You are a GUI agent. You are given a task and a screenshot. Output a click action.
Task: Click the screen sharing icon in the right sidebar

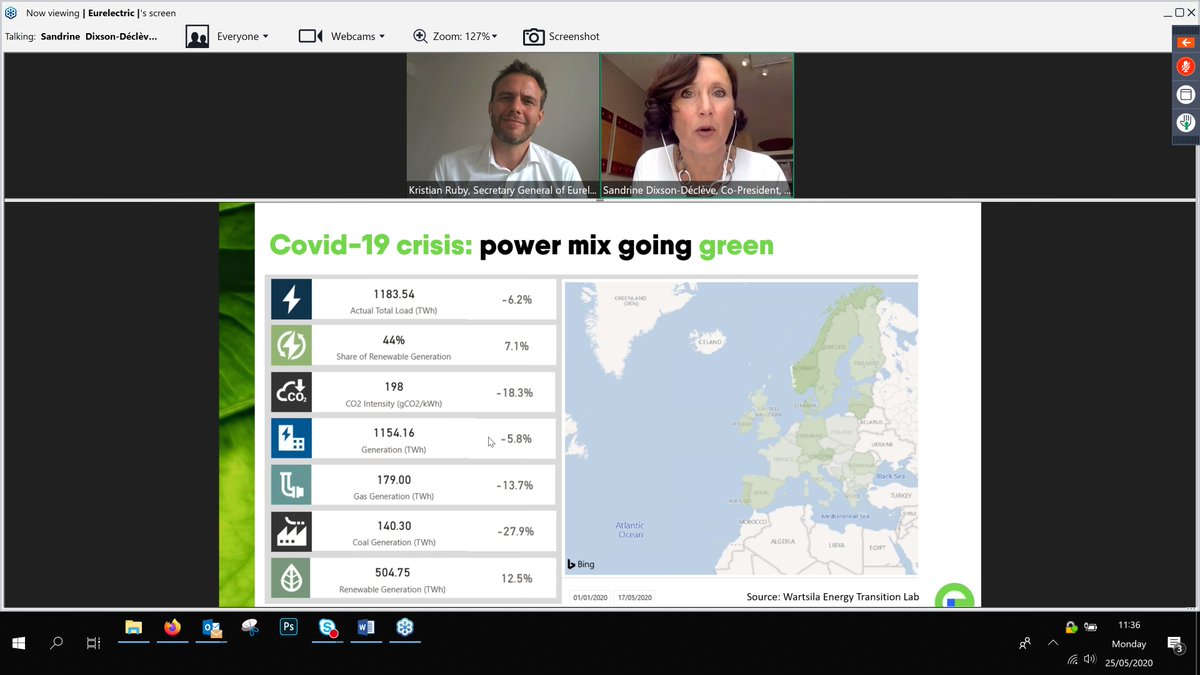[1186, 94]
